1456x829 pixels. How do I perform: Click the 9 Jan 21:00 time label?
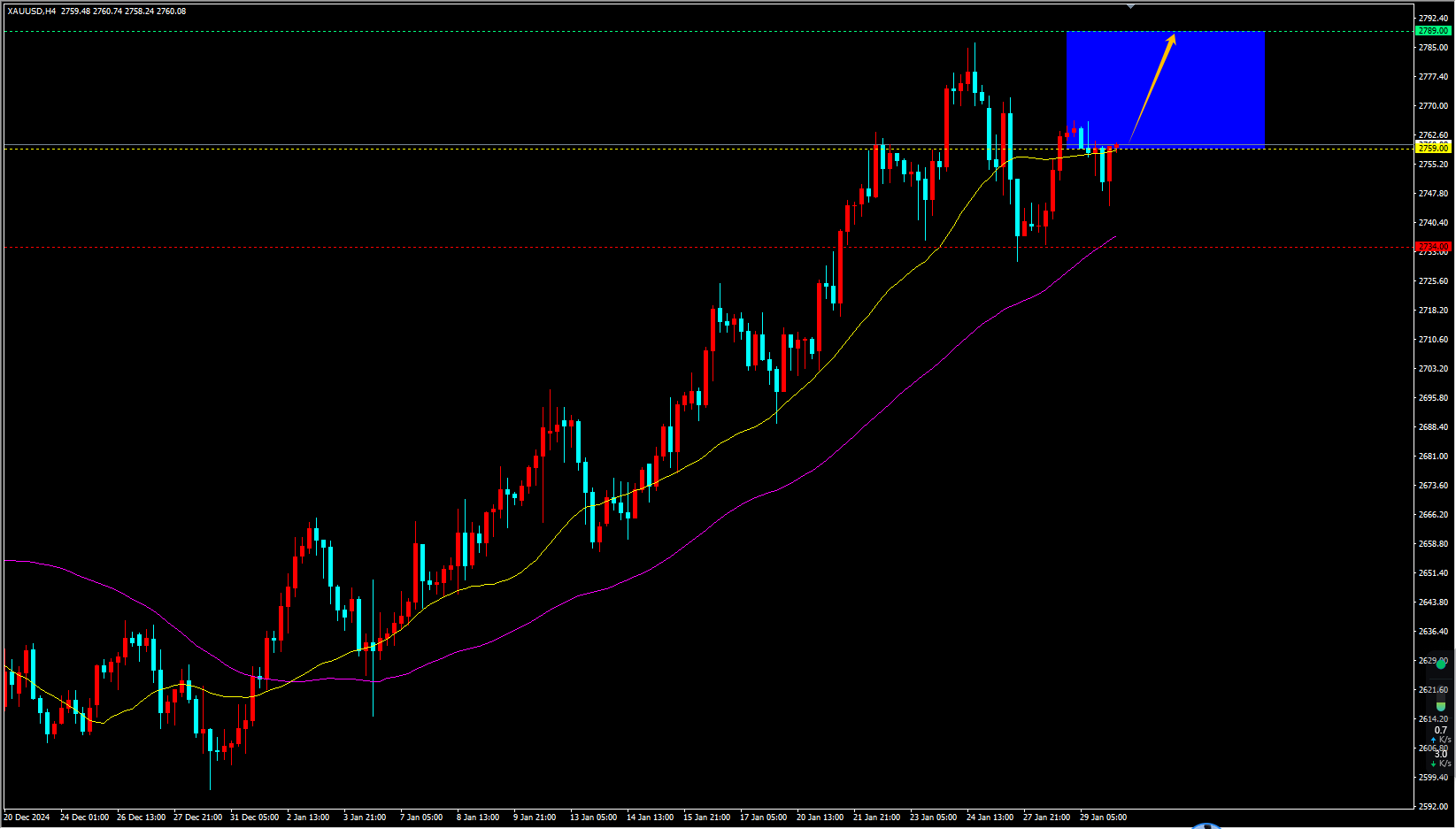point(535,817)
